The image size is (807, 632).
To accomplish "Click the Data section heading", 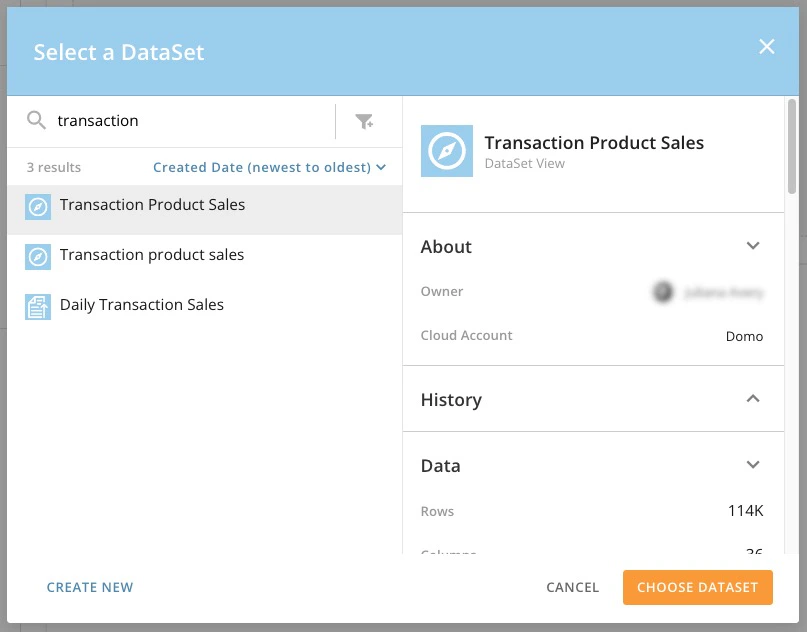I will pyautogui.click(x=441, y=466).
